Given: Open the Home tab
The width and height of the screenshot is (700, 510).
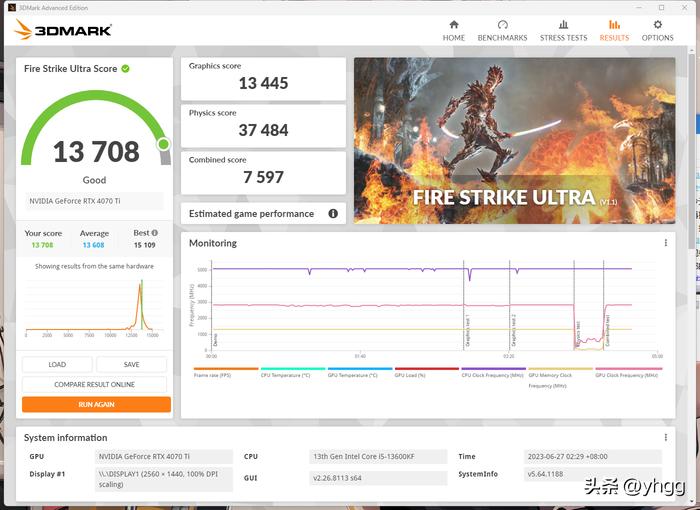Looking at the screenshot, I should 454,30.
